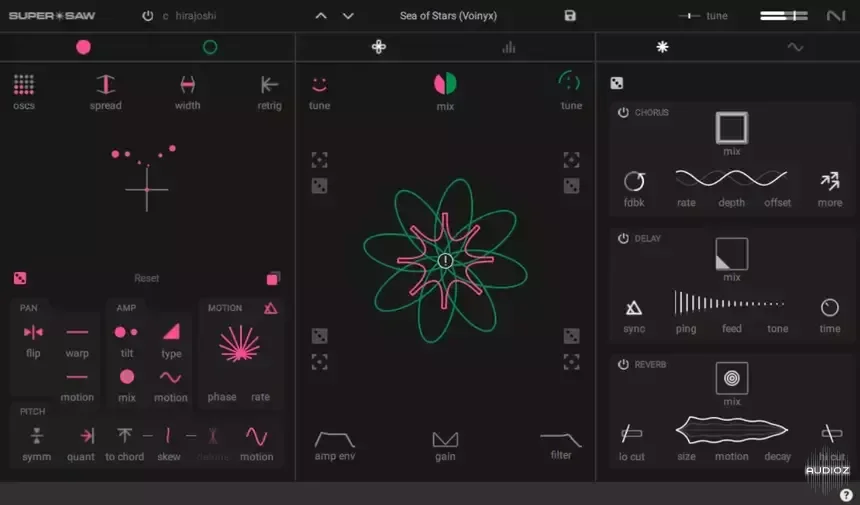Click the center alert icon in flower
The image size is (860, 505).
click(x=445, y=260)
